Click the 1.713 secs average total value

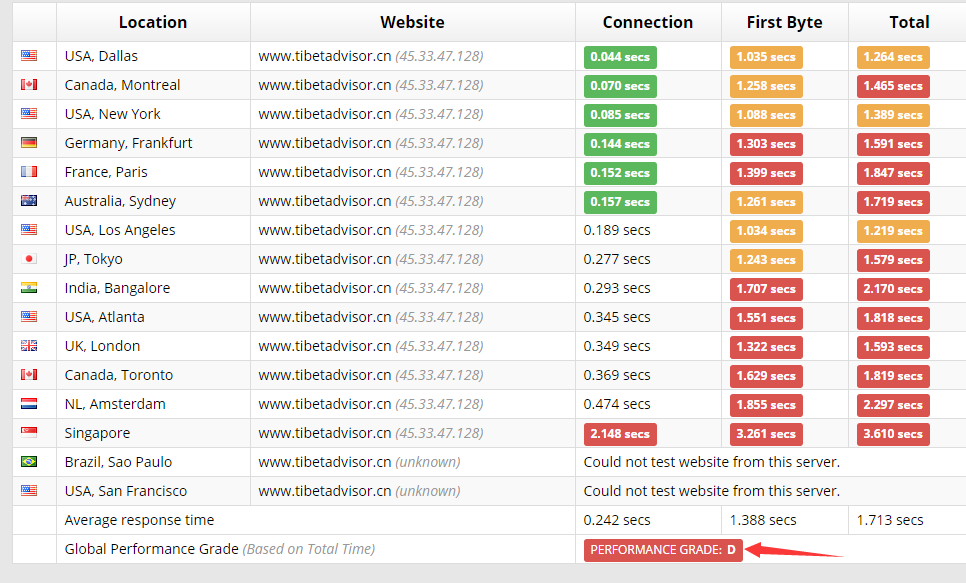890,520
